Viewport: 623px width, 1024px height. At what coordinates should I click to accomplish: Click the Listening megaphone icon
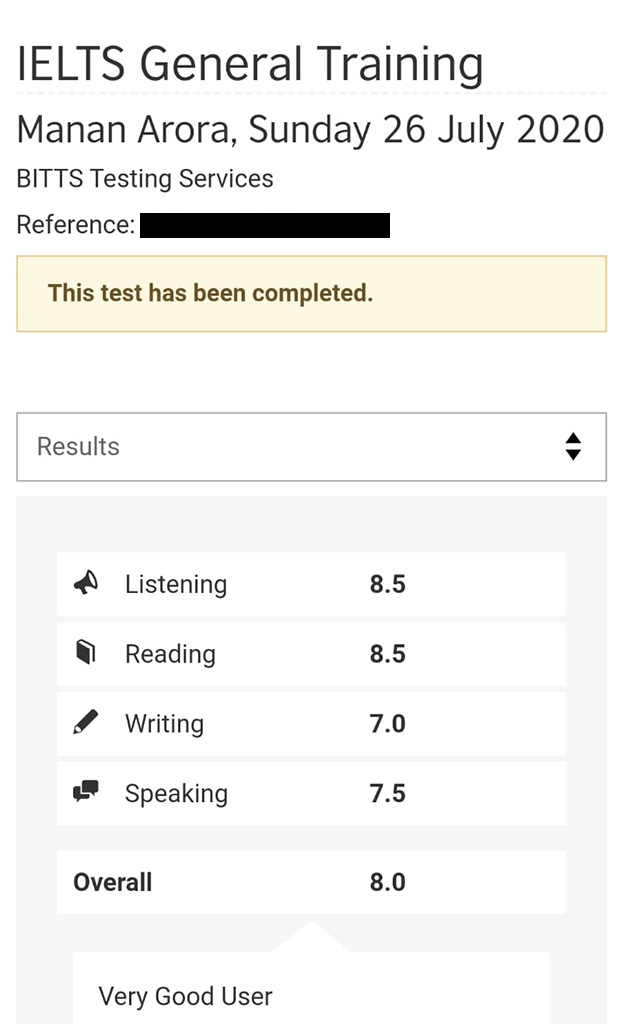coord(86,583)
